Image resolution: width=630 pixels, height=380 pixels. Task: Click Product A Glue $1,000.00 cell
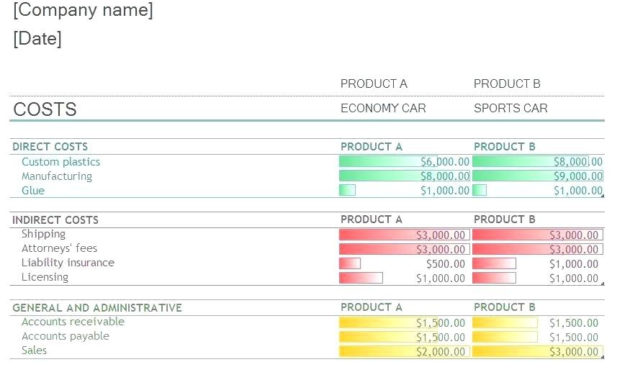click(x=405, y=190)
